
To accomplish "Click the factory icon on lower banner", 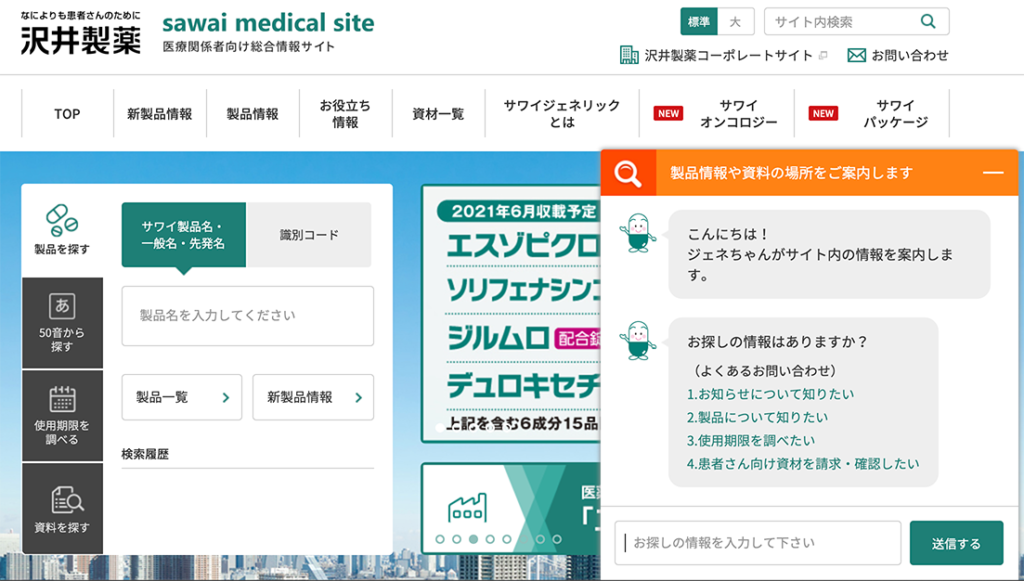I will (x=467, y=507).
